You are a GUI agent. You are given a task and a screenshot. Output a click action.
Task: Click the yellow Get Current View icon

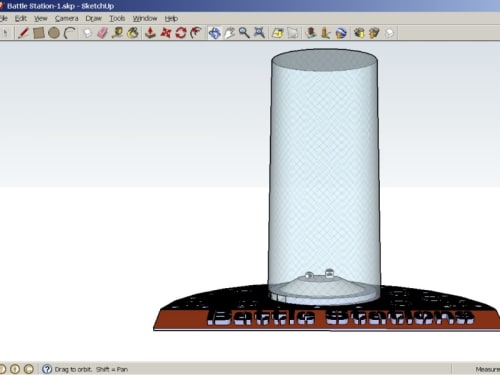277,33
